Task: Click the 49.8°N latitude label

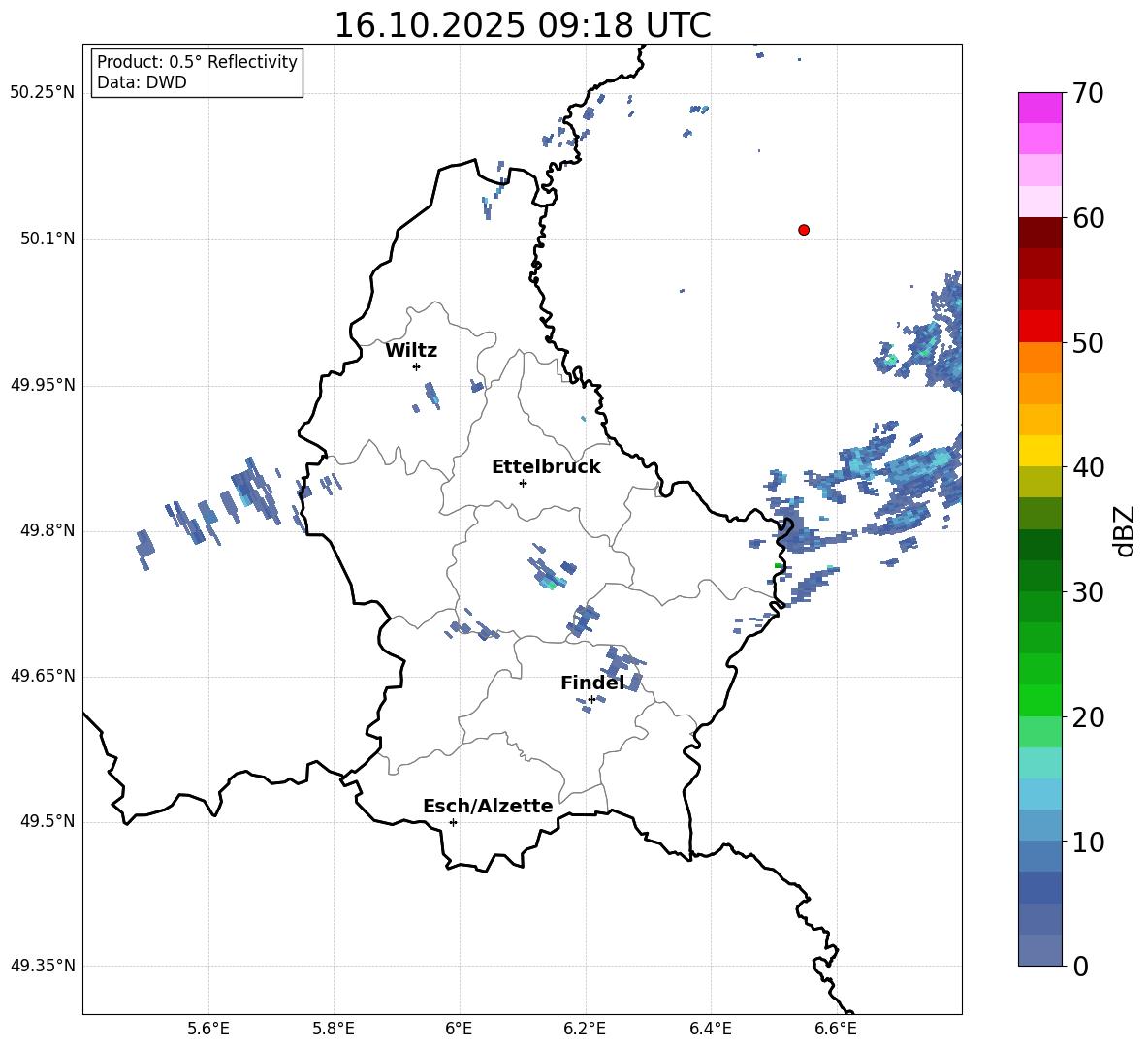Action: (x=48, y=530)
